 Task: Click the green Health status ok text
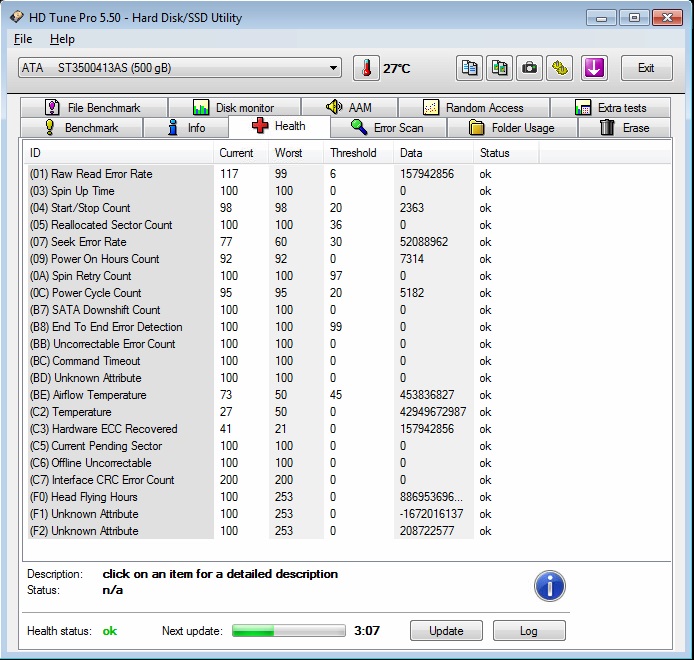[110, 631]
